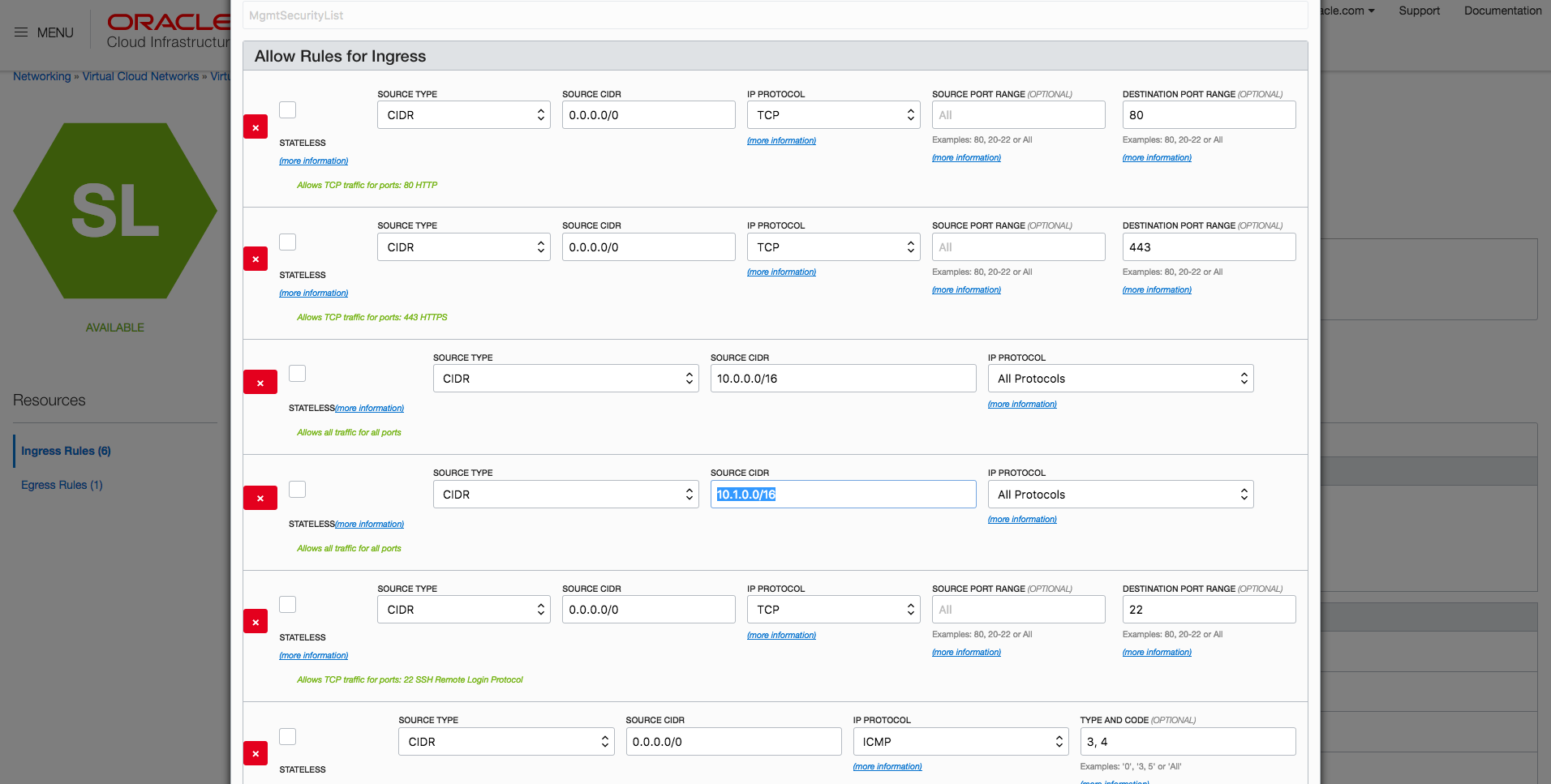The width and height of the screenshot is (1551, 784).
Task: Remove the port 443 HTTPS ingress rule
Action: tap(256, 259)
